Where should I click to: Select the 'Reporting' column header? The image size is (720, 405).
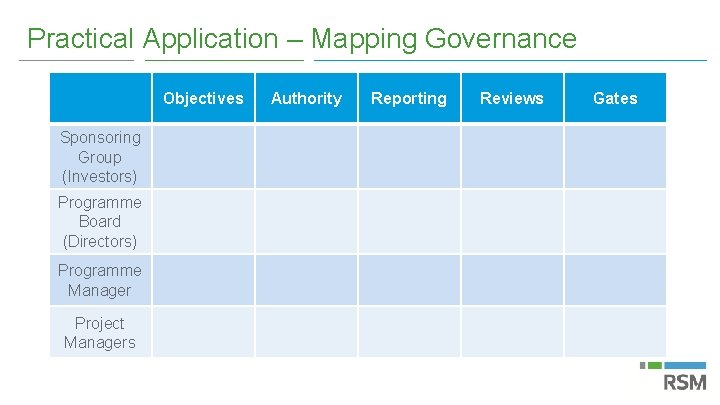coord(409,98)
